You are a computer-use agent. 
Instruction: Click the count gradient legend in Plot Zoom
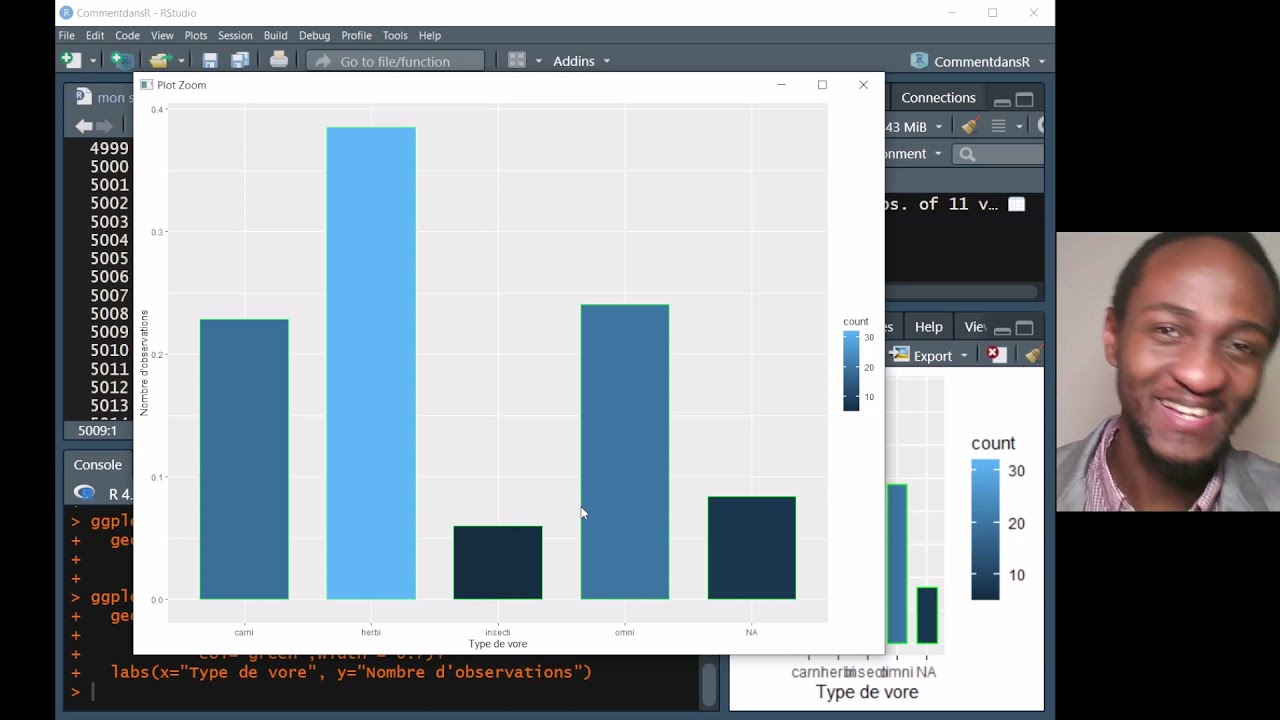point(851,371)
